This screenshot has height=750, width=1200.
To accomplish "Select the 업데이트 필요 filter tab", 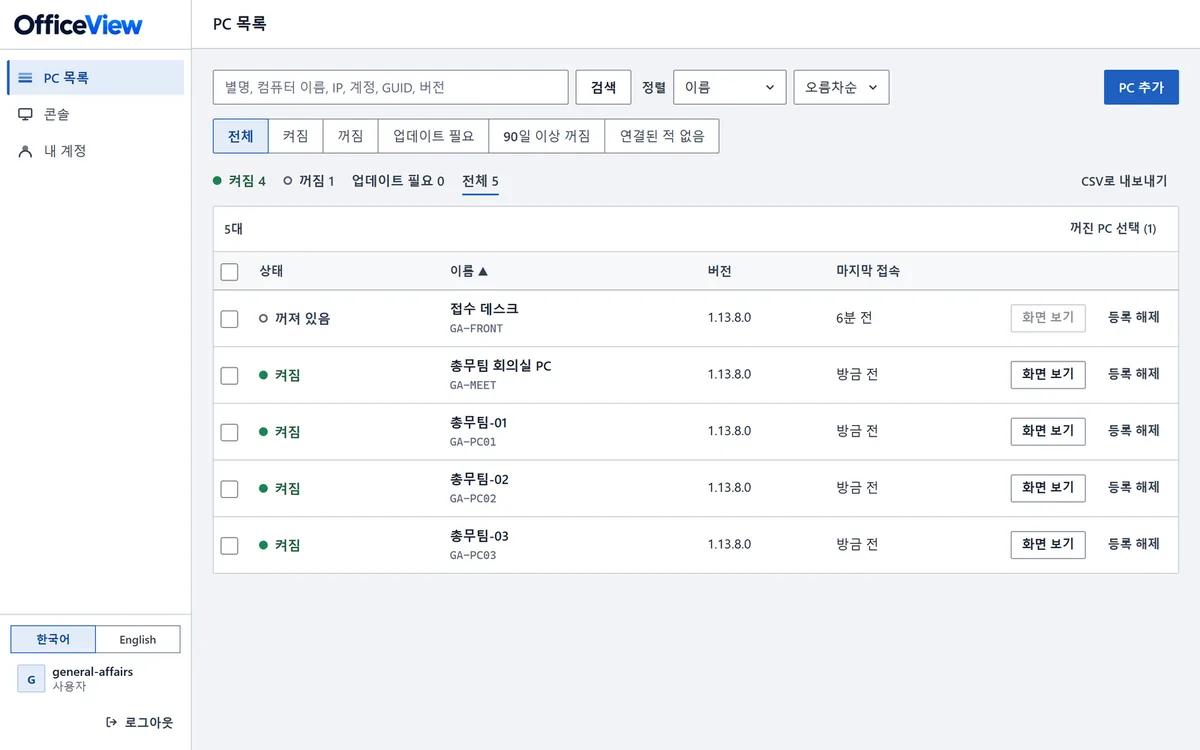I will pyautogui.click(x=433, y=136).
